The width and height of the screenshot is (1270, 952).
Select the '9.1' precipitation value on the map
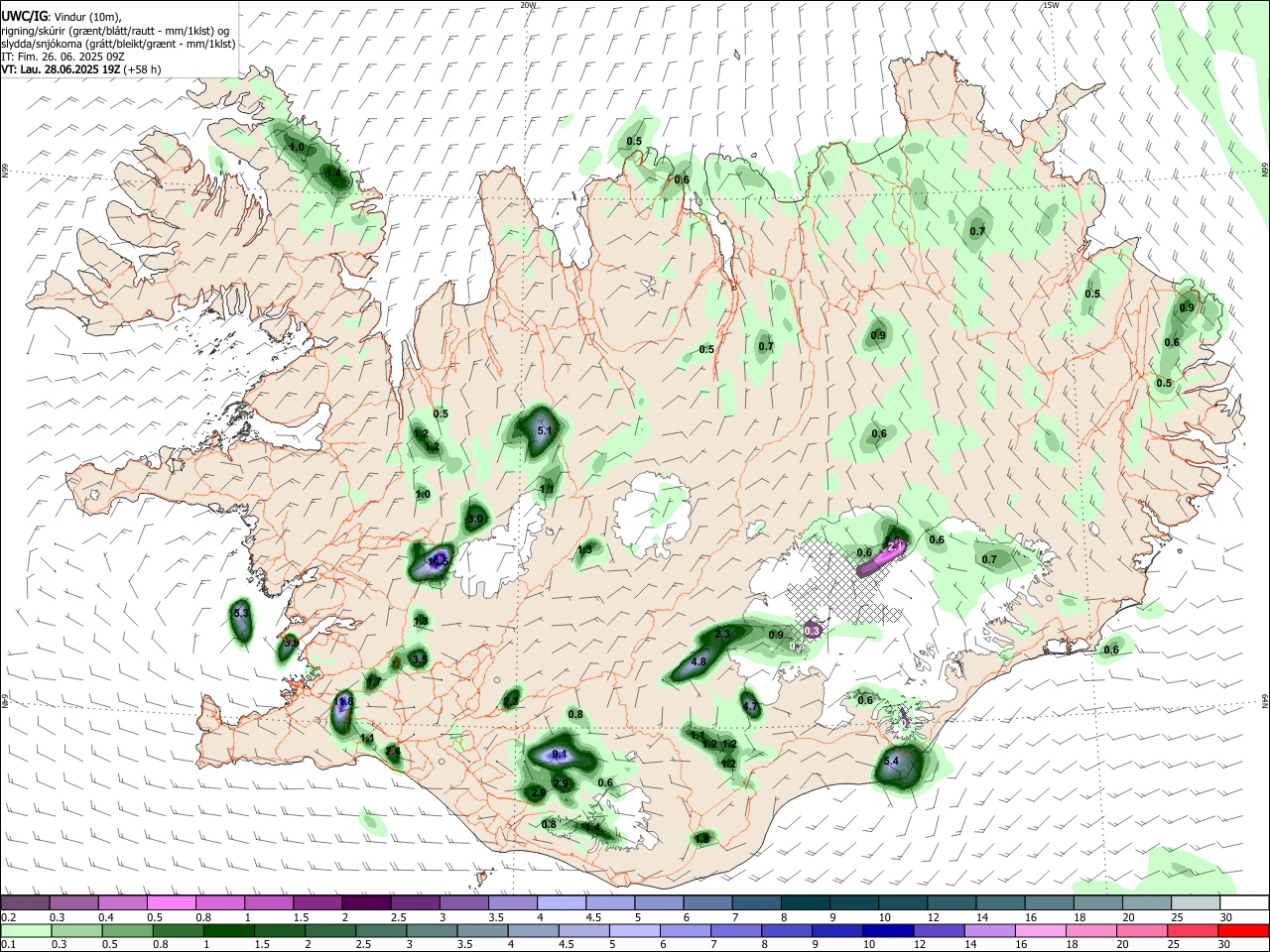click(559, 755)
